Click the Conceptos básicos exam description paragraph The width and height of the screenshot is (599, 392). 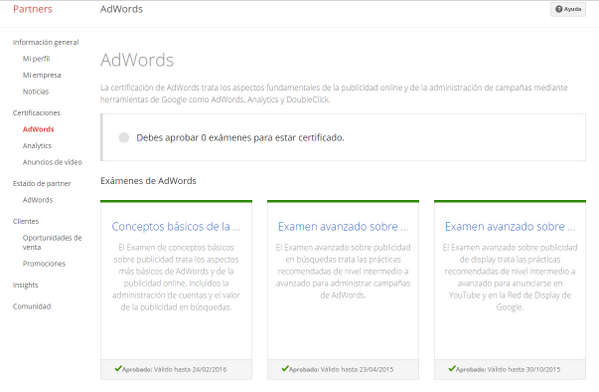(x=176, y=277)
